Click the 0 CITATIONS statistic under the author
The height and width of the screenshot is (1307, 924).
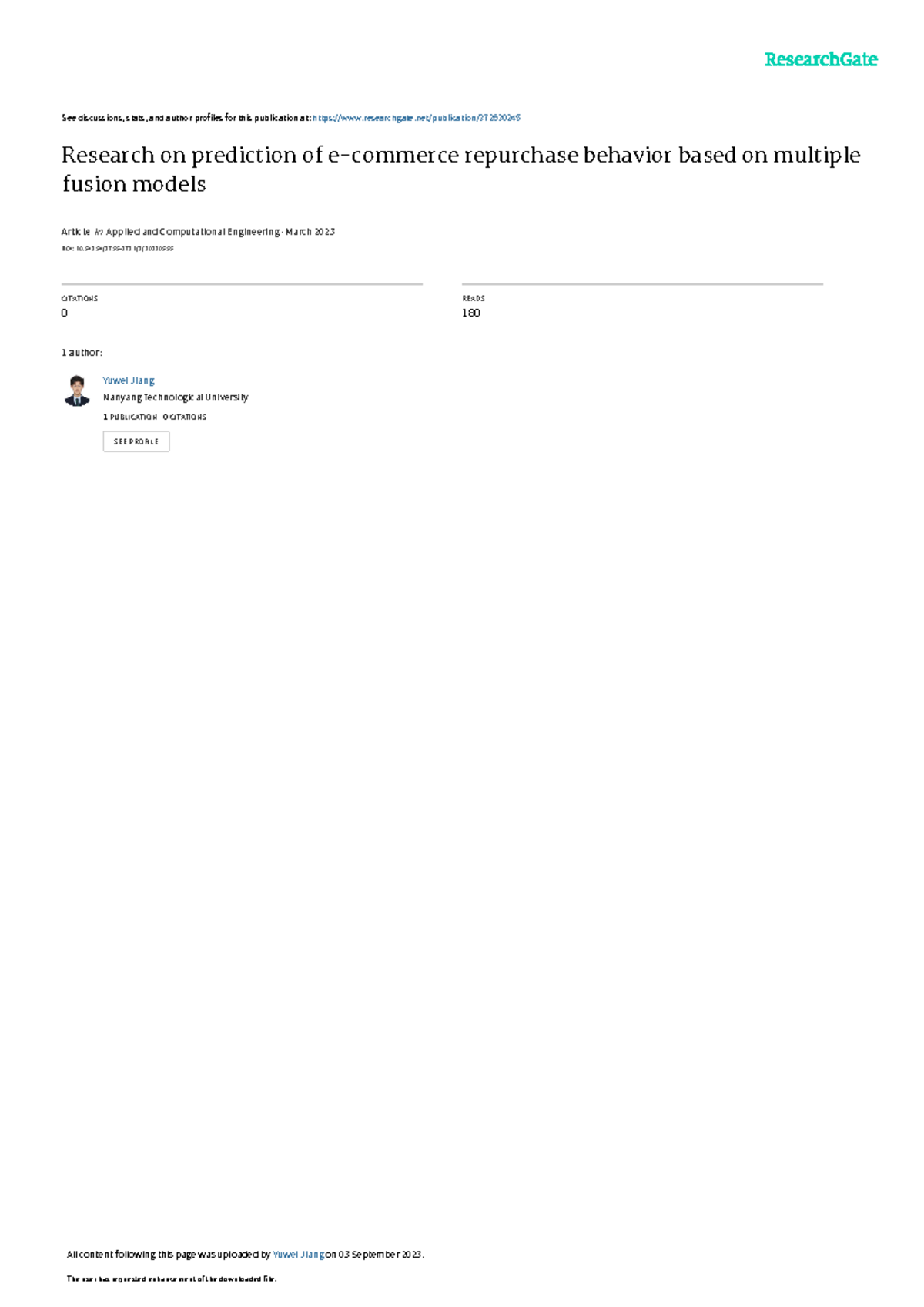point(185,417)
